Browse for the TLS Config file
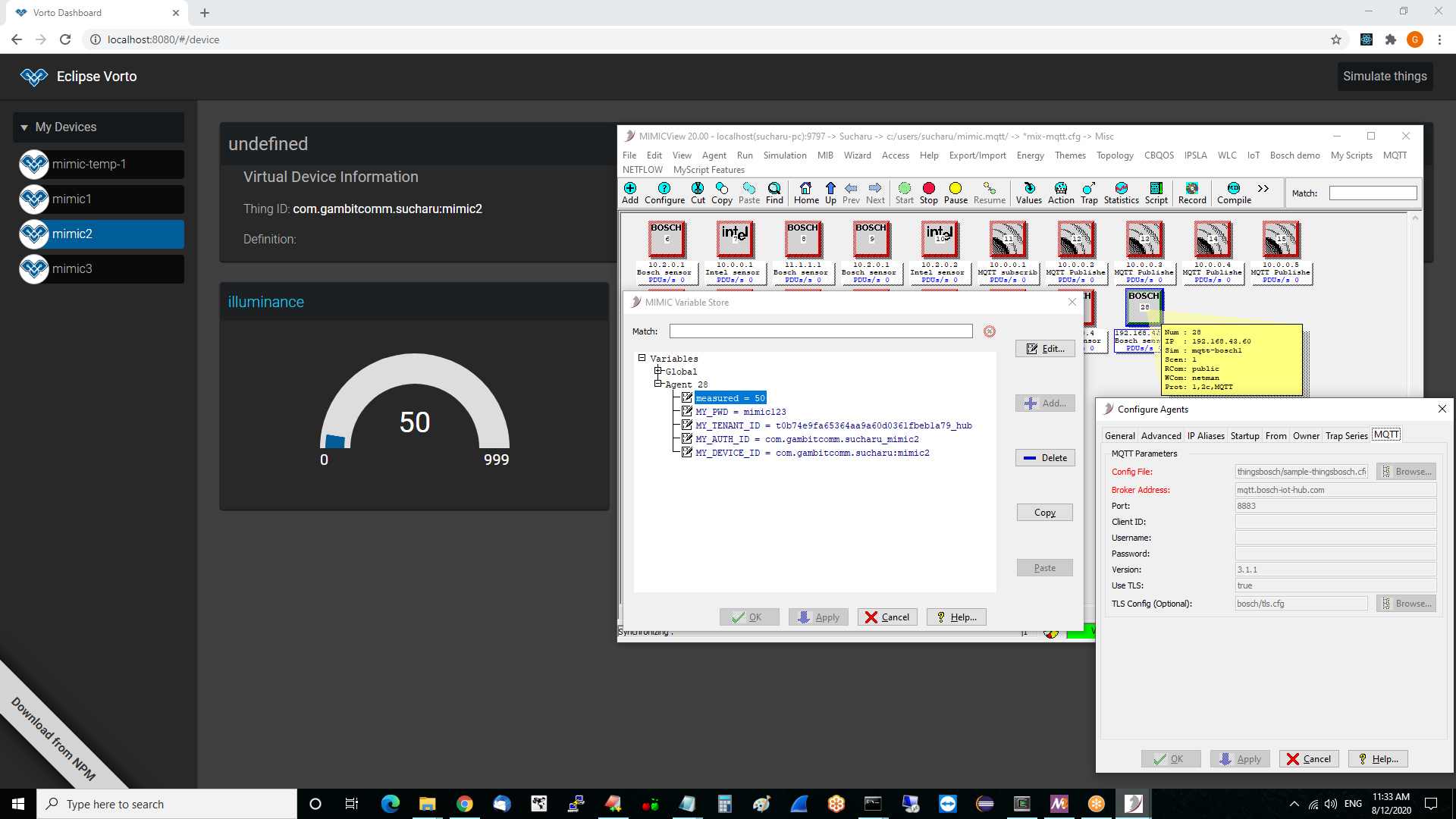This screenshot has width=1456, height=819. click(1407, 604)
